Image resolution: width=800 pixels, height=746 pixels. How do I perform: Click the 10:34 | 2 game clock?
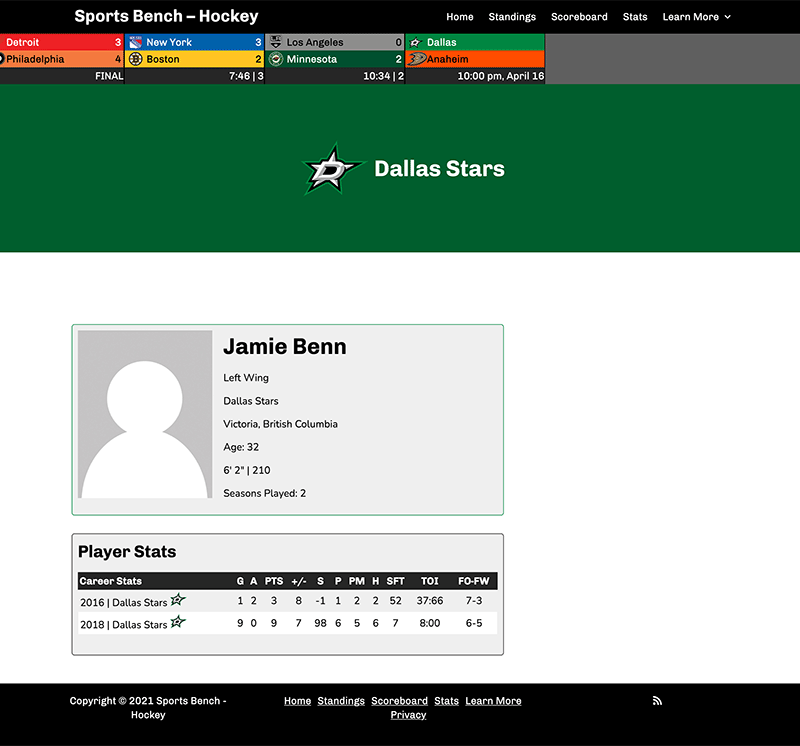[383, 76]
